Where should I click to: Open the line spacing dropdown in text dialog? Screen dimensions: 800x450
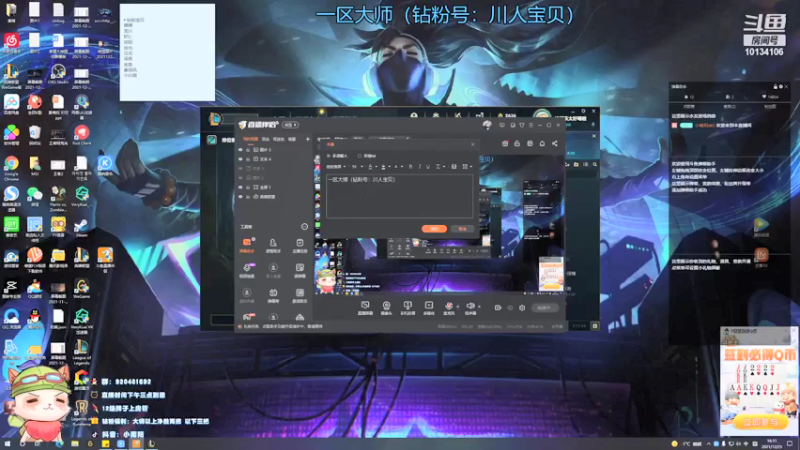coord(439,166)
